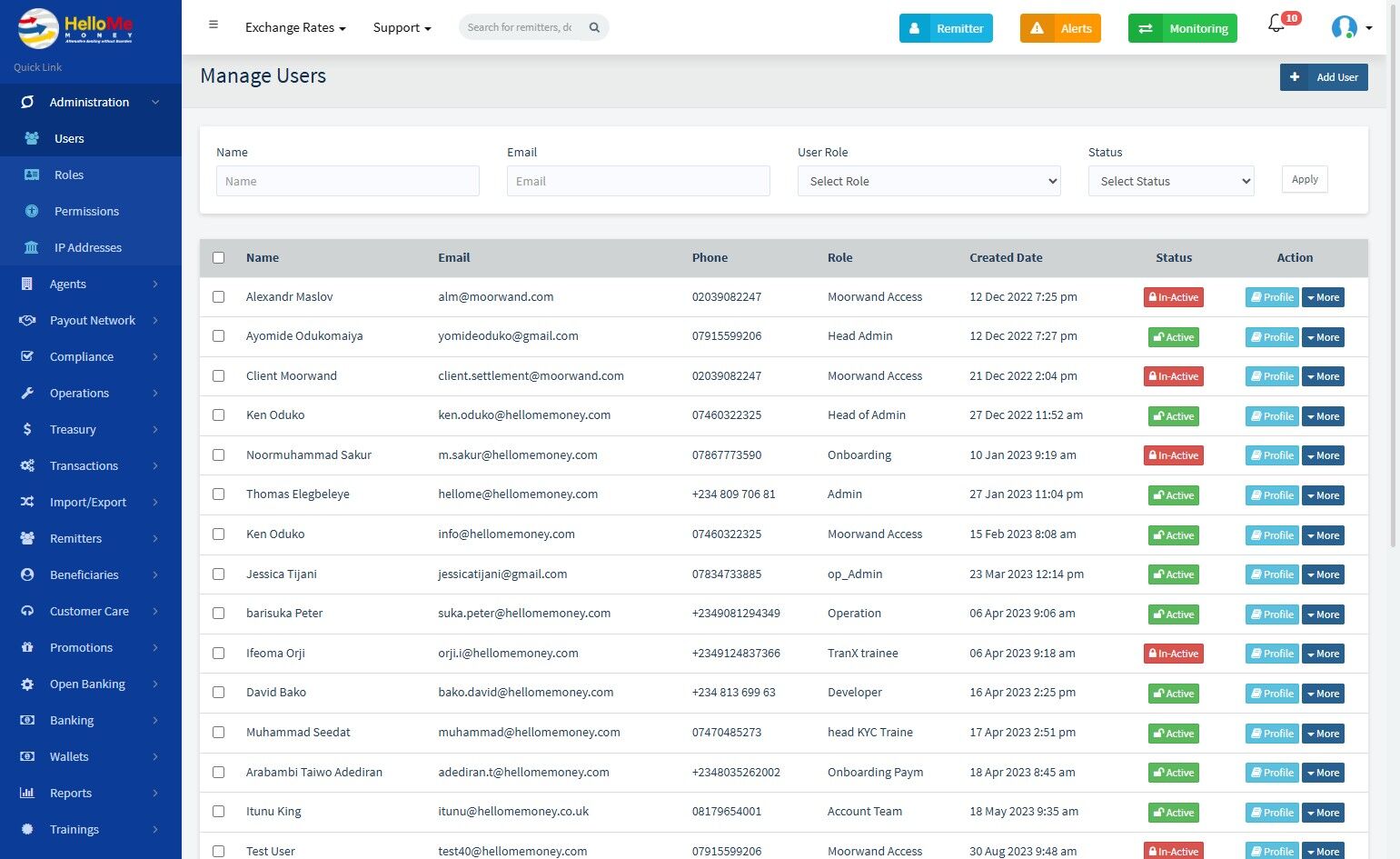
Task: Click the Promotions gift icon
Action: (27, 647)
